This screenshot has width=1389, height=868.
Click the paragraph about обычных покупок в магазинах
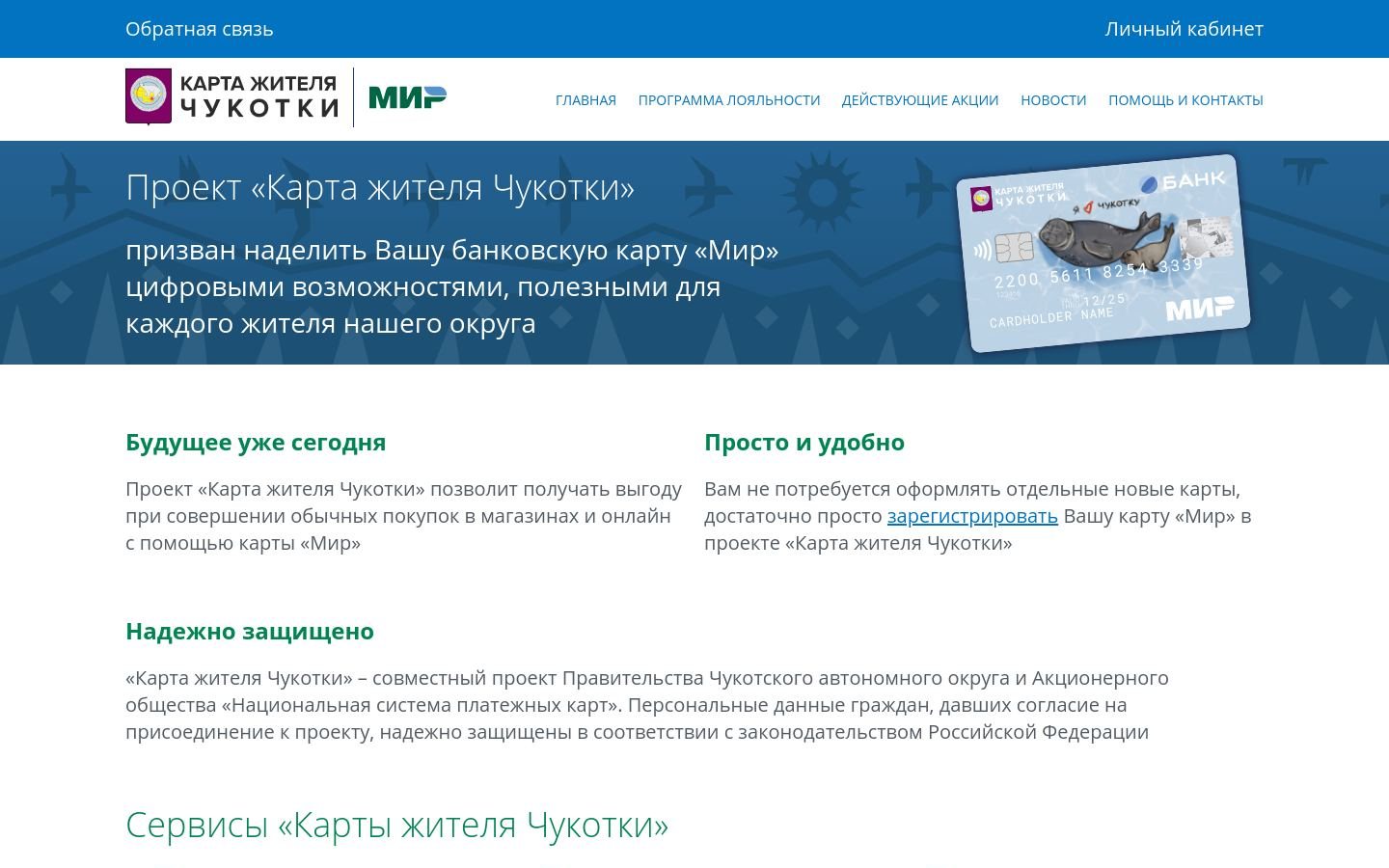[404, 516]
